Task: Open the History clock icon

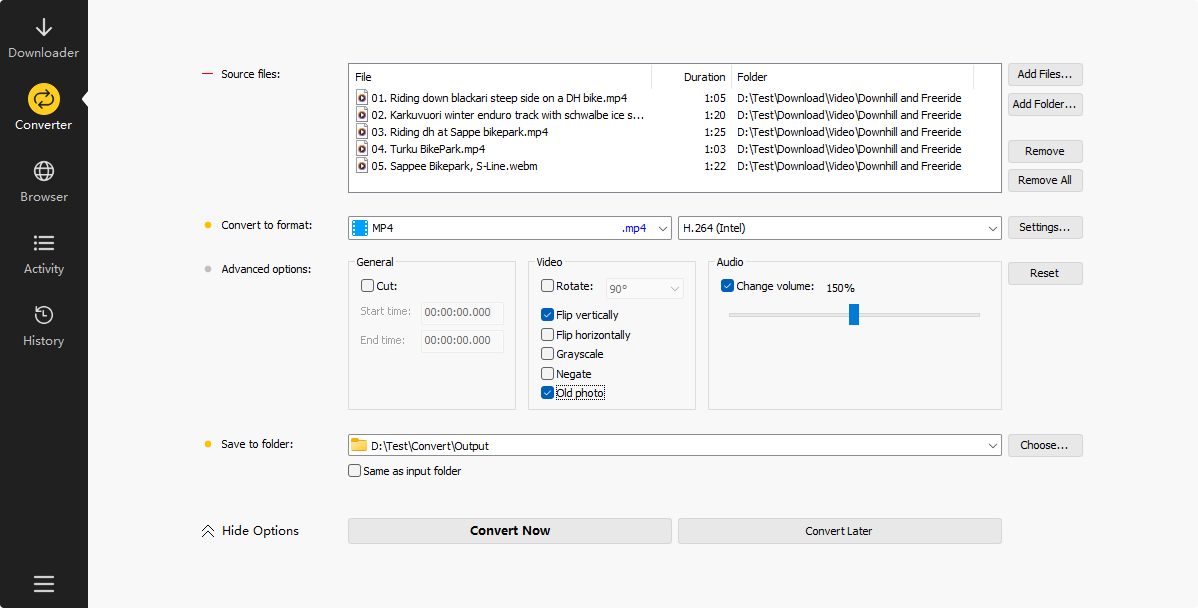Action: click(43, 315)
